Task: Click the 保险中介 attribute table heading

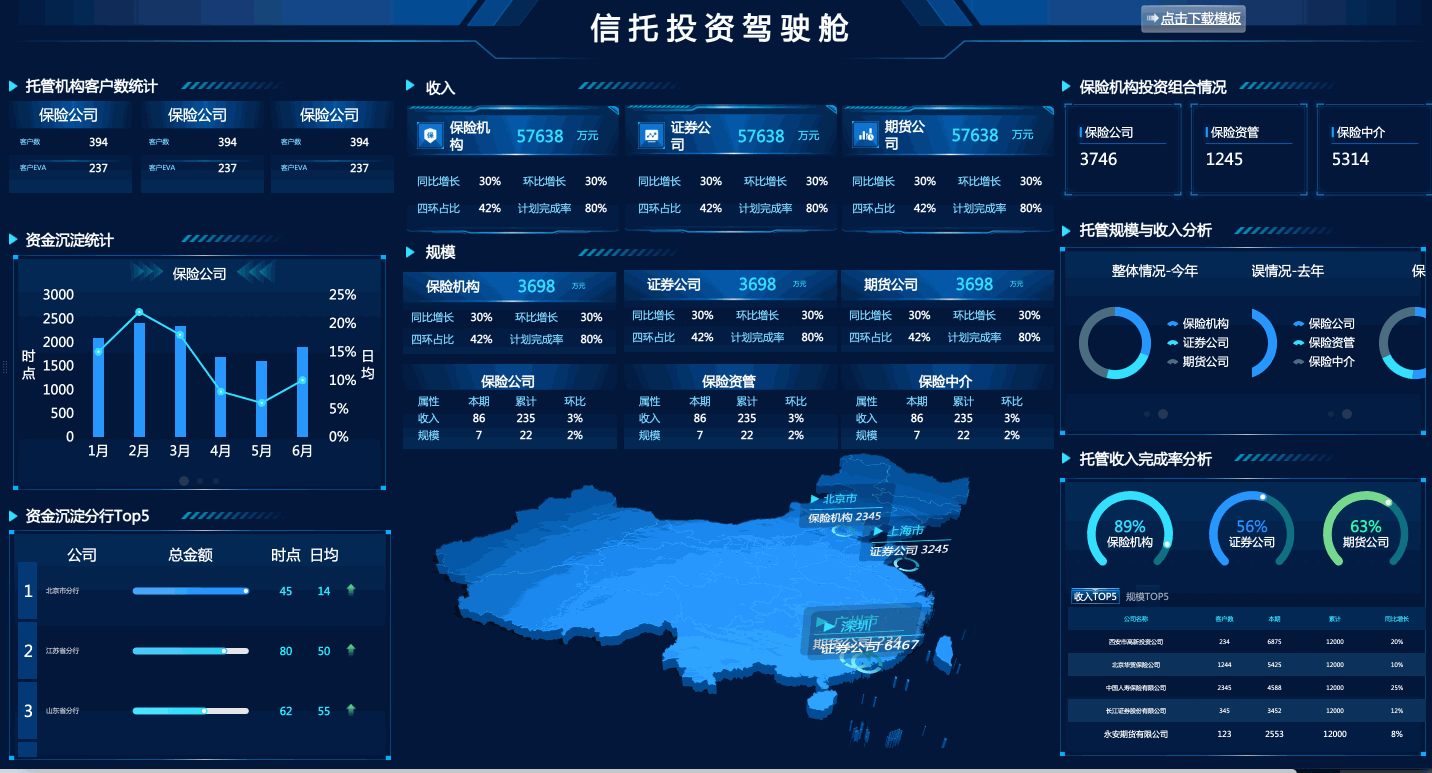Action: pyautogui.click(x=946, y=381)
